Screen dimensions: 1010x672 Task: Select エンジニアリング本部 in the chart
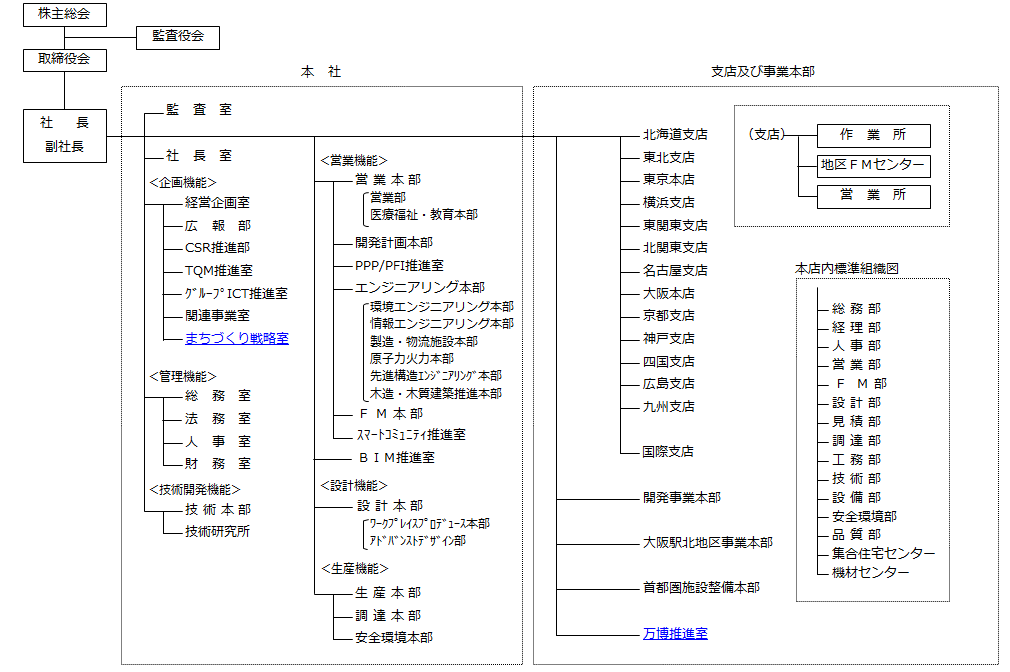[x=420, y=288]
